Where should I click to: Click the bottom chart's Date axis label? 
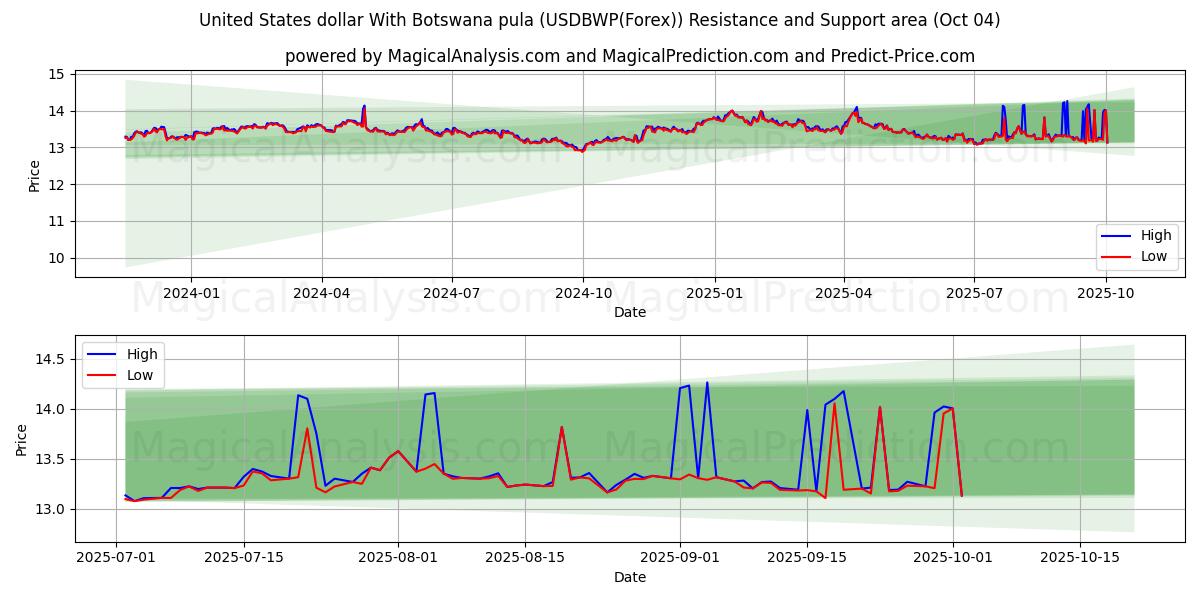(629, 577)
